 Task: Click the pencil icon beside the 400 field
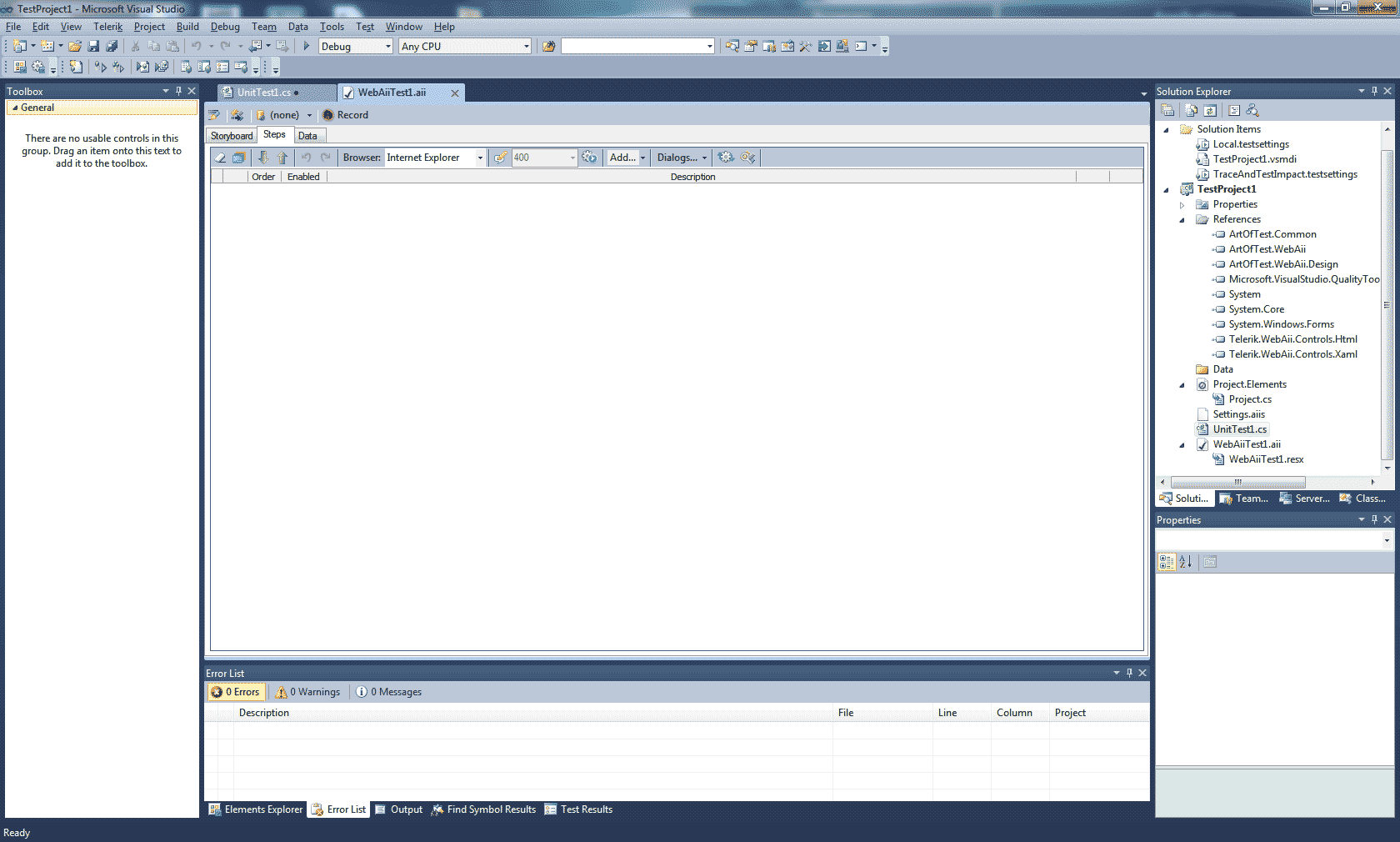(x=500, y=158)
